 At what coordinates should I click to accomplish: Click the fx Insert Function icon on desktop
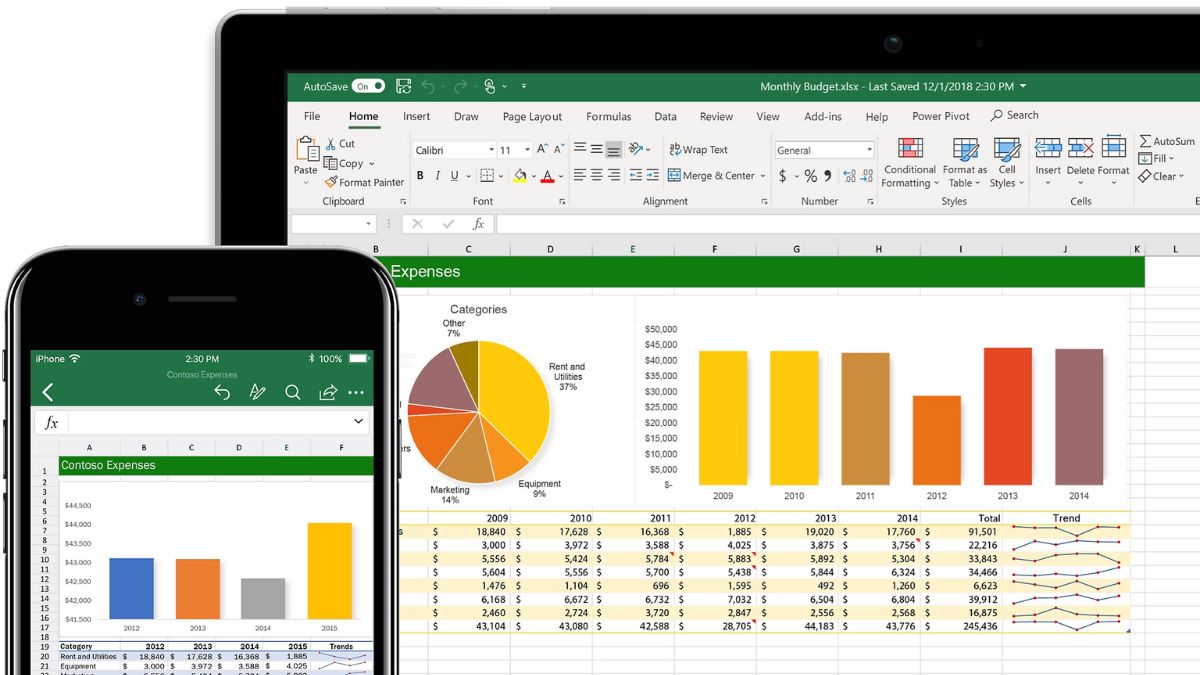coord(479,224)
